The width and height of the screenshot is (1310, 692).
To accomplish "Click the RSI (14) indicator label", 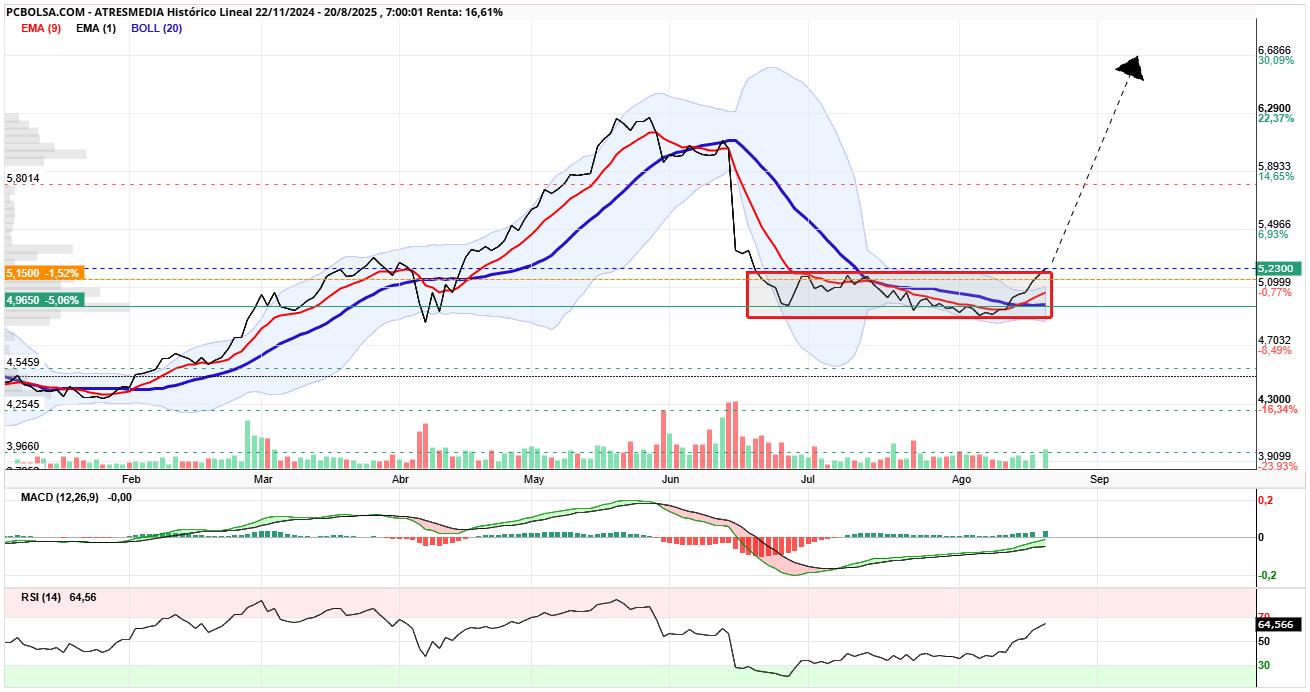I will click(41, 597).
